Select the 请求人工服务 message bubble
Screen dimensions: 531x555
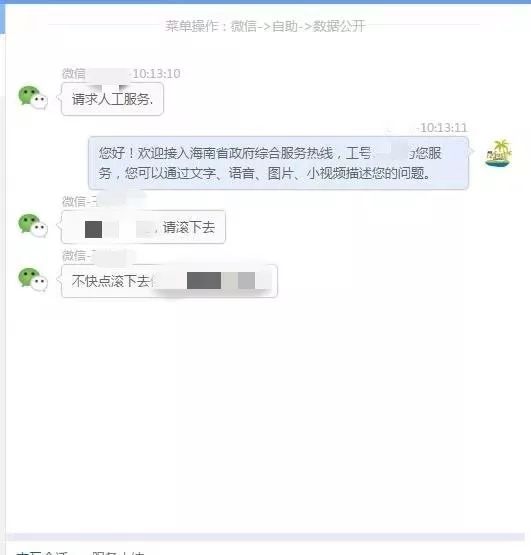[x=112, y=99]
